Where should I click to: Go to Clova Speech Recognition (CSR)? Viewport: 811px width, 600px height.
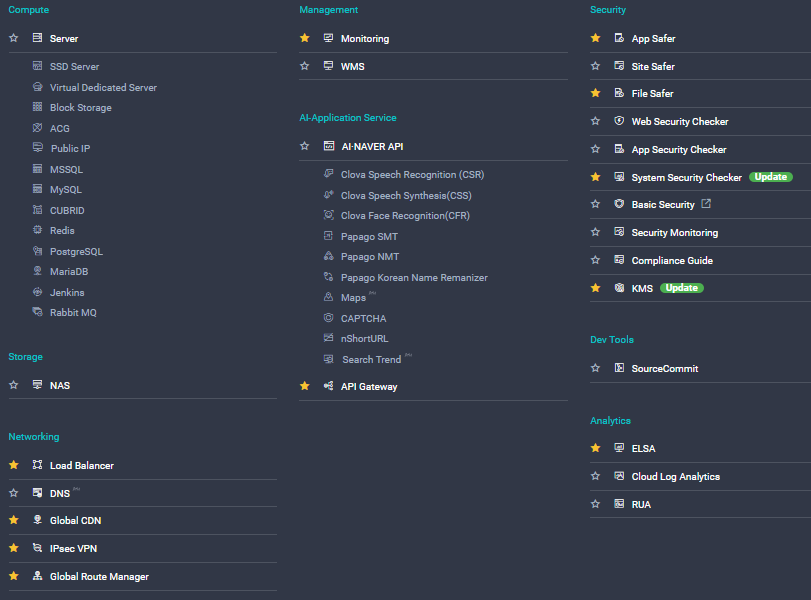click(x=412, y=175)
